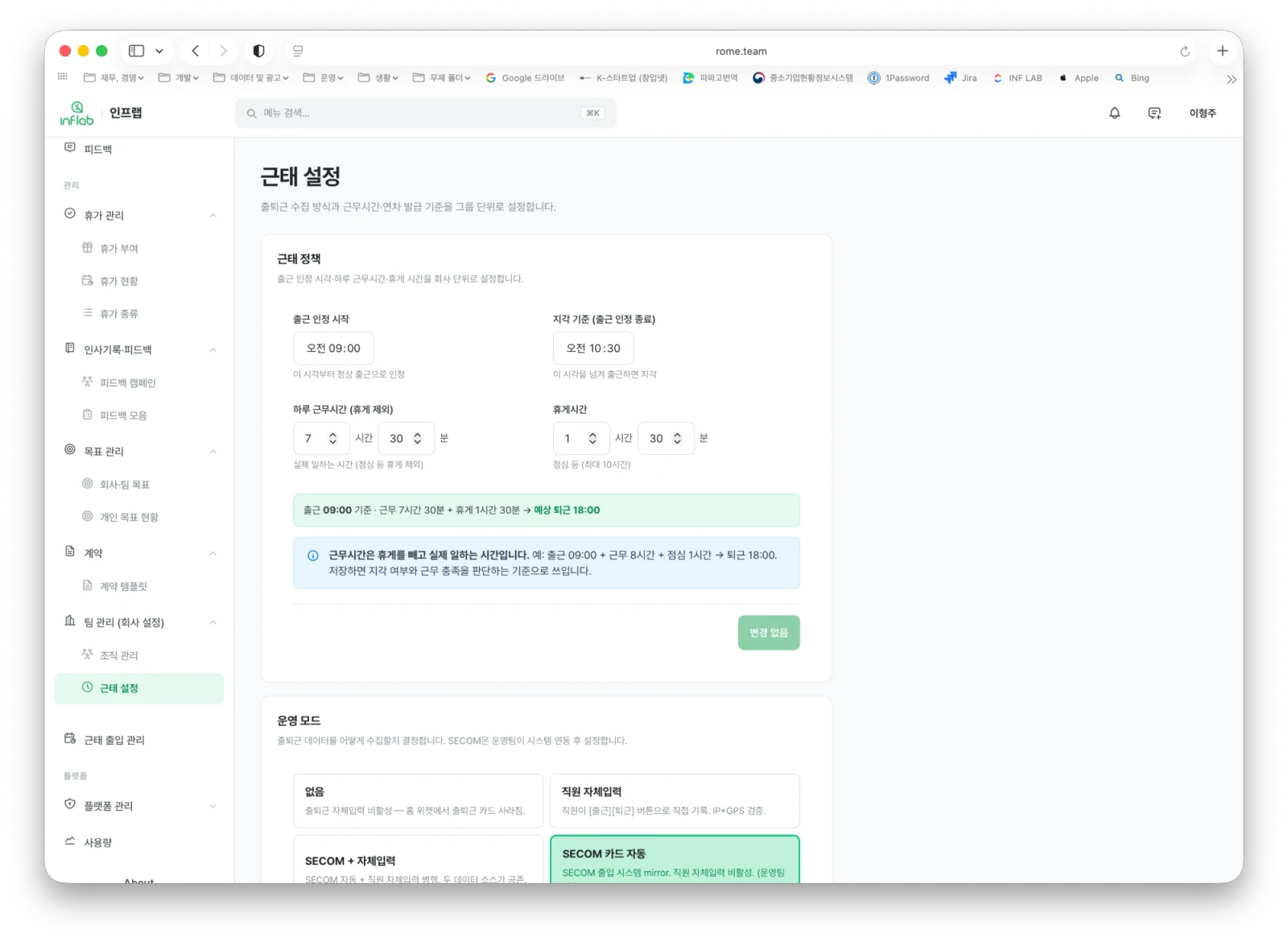Viewport: 1288px width, 942px height.
Task: Click the rome.team address bar
Action: (x=741, y=52)
